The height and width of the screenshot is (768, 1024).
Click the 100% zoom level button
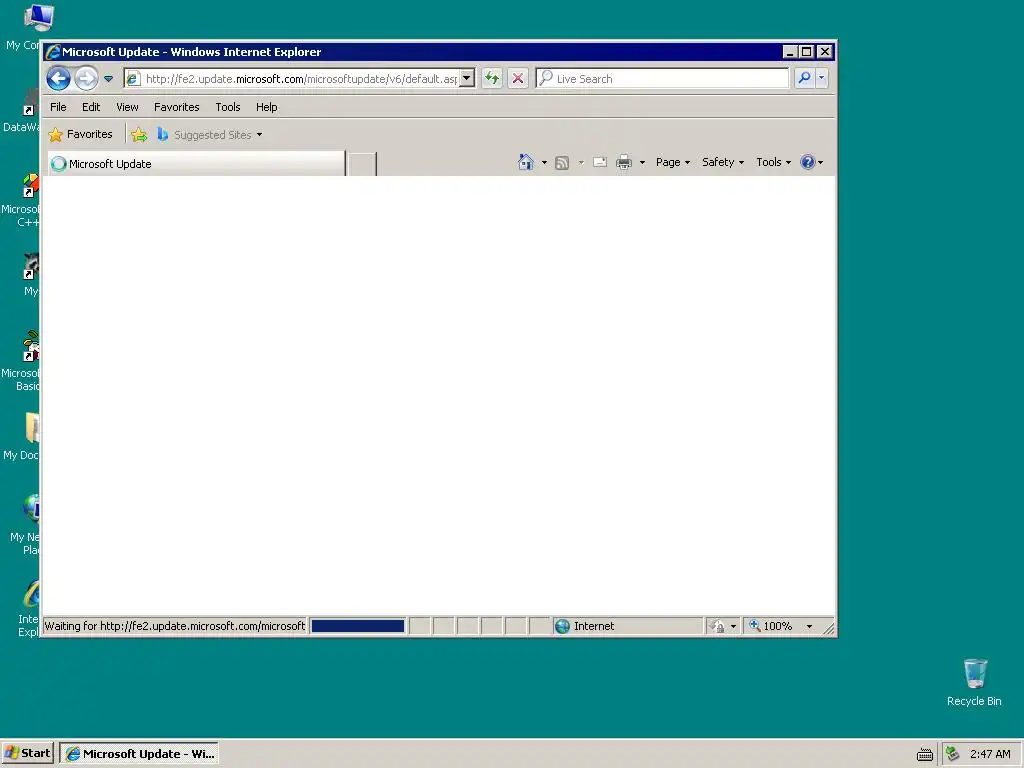[771, 626]
